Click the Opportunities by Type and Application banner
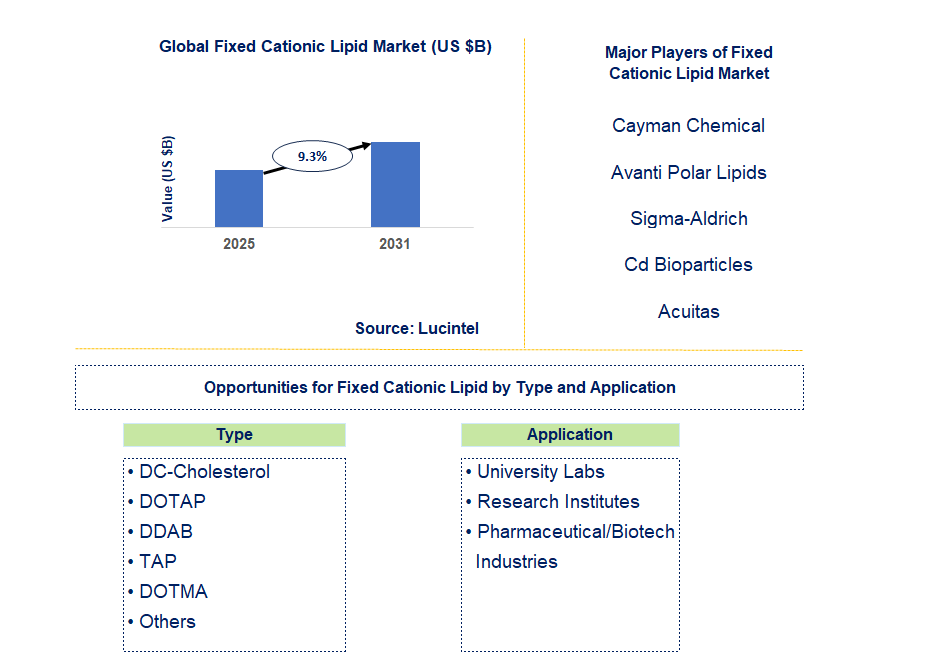The width and height of the screenshot is (932, 672). 439,387
